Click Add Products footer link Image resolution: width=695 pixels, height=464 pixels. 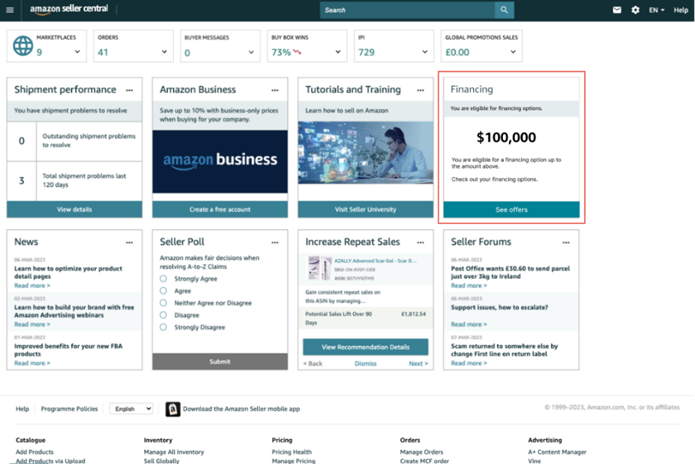pos(35,452)
